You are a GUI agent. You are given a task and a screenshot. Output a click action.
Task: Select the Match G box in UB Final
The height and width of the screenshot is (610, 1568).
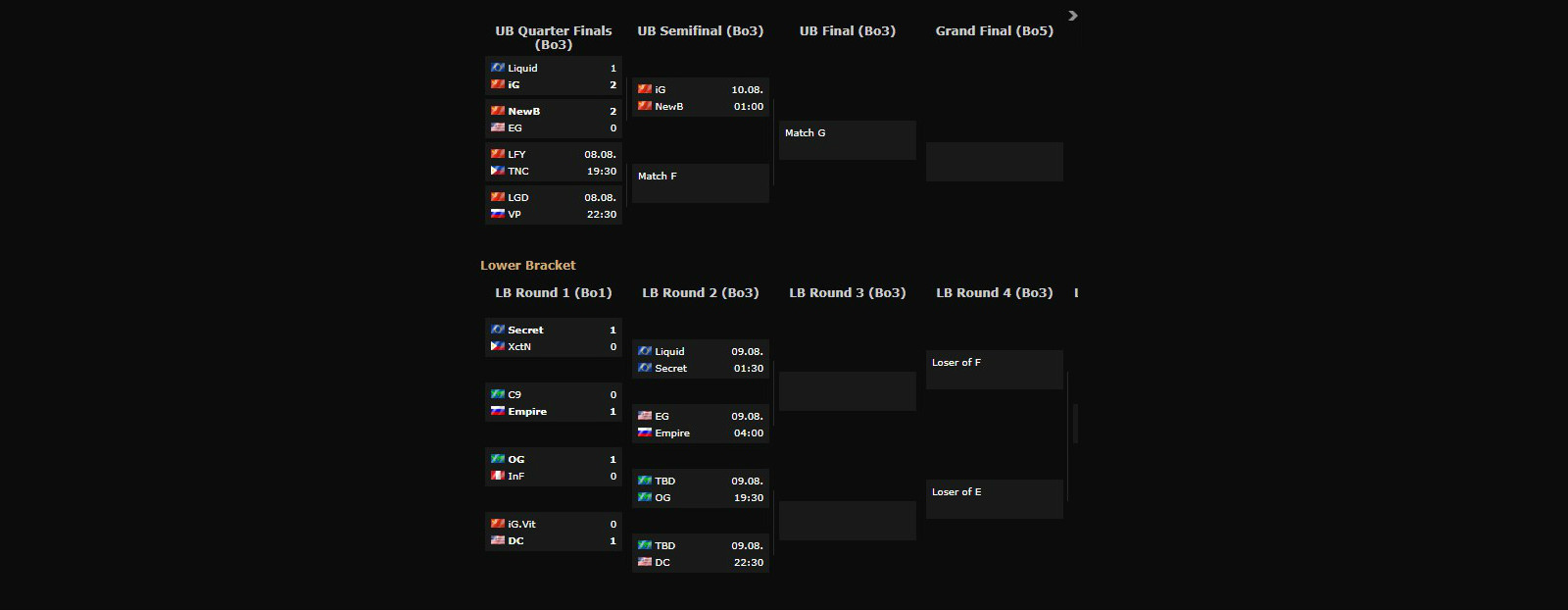point(848,140)
